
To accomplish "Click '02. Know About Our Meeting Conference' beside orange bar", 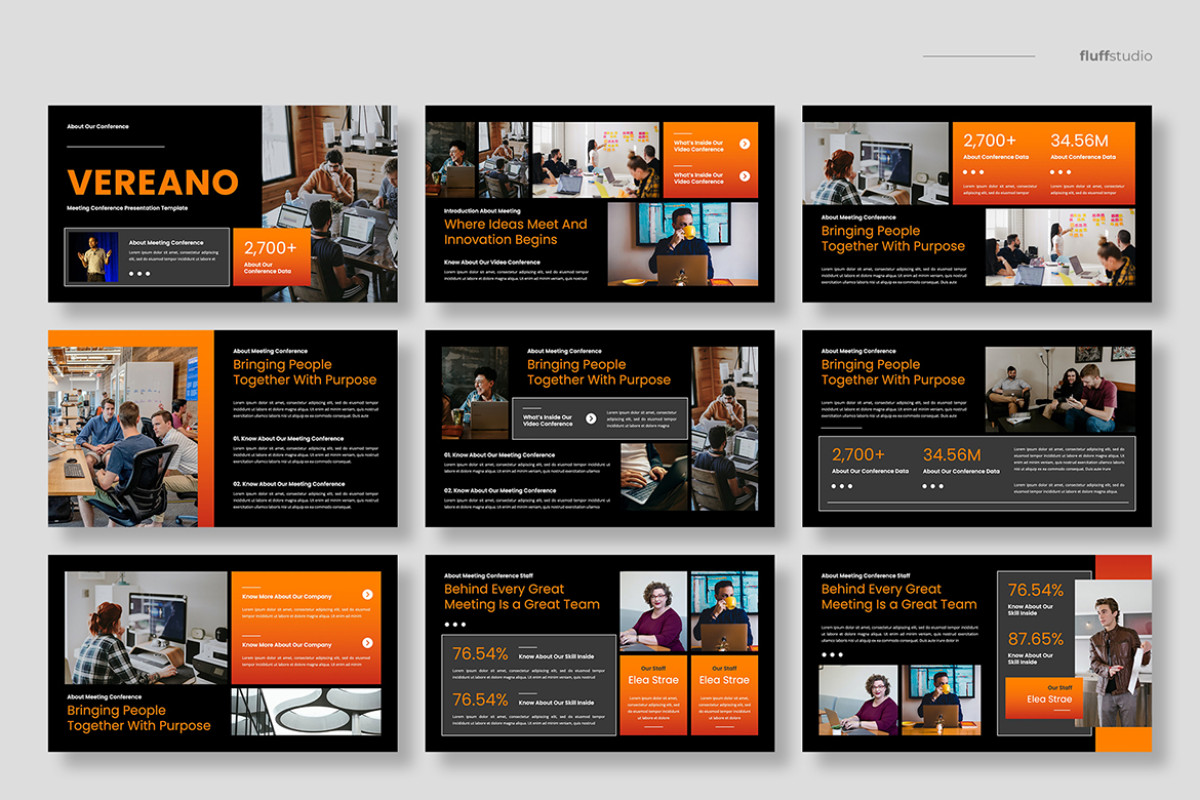I will click(288, 484).
